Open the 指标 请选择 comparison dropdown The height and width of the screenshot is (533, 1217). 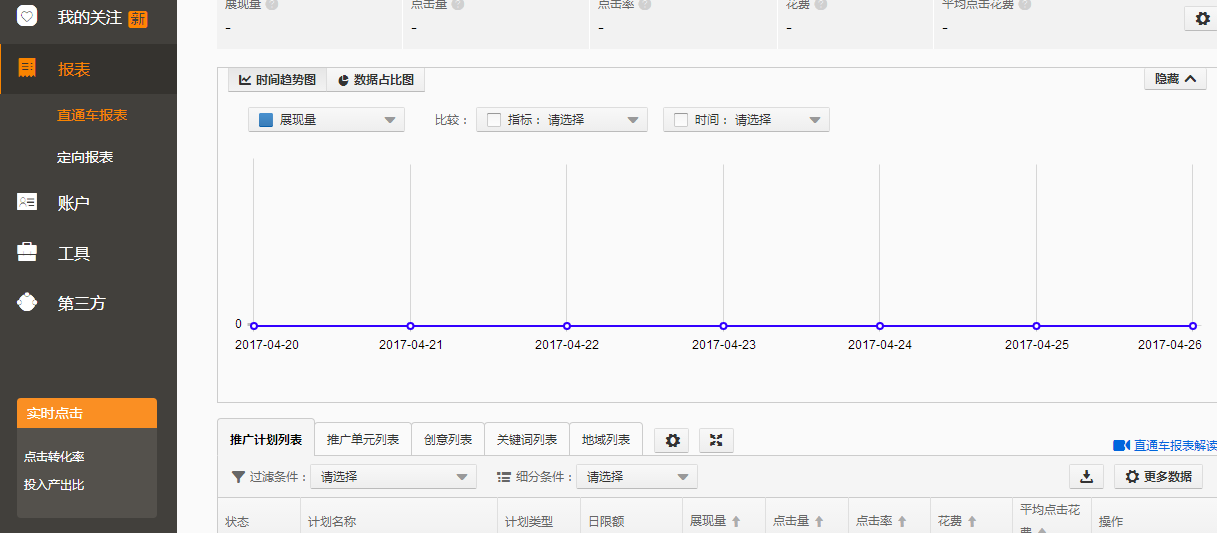(x=562, y=120)
